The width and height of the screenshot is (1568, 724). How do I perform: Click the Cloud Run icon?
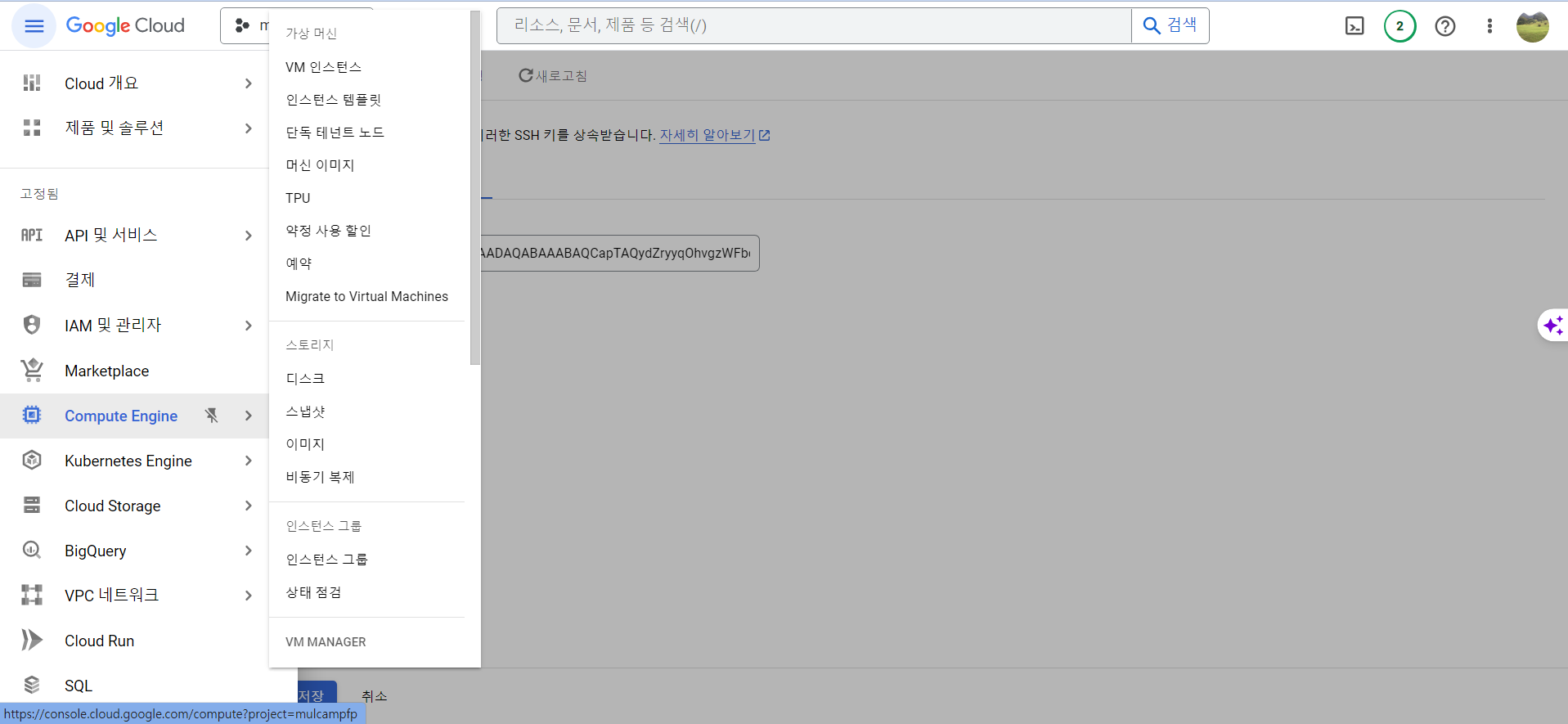pyautogui.click(x=32, y=640)
